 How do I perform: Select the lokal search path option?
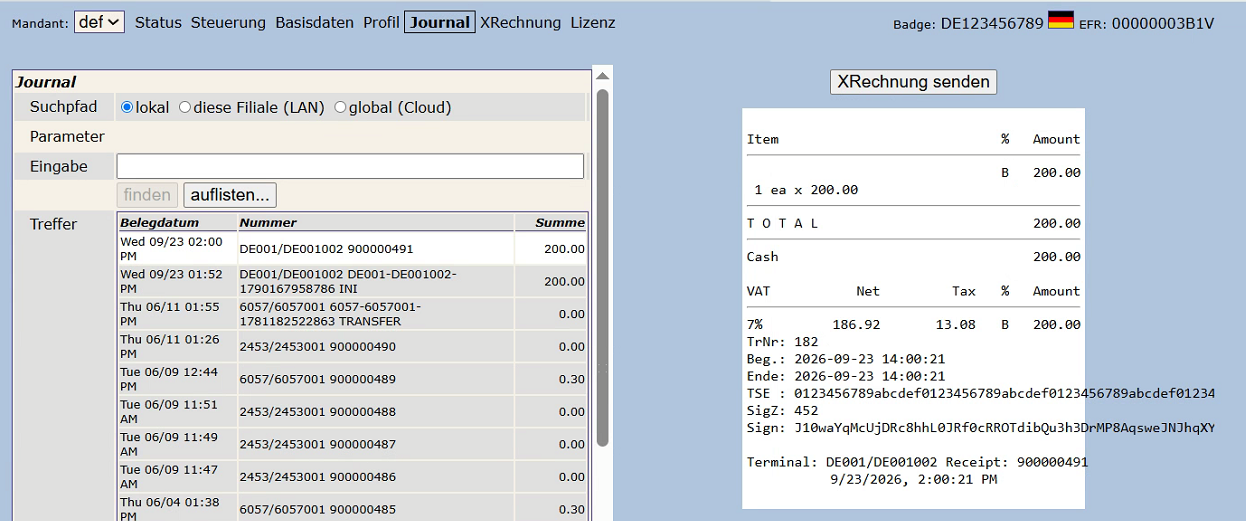[127, 107]
